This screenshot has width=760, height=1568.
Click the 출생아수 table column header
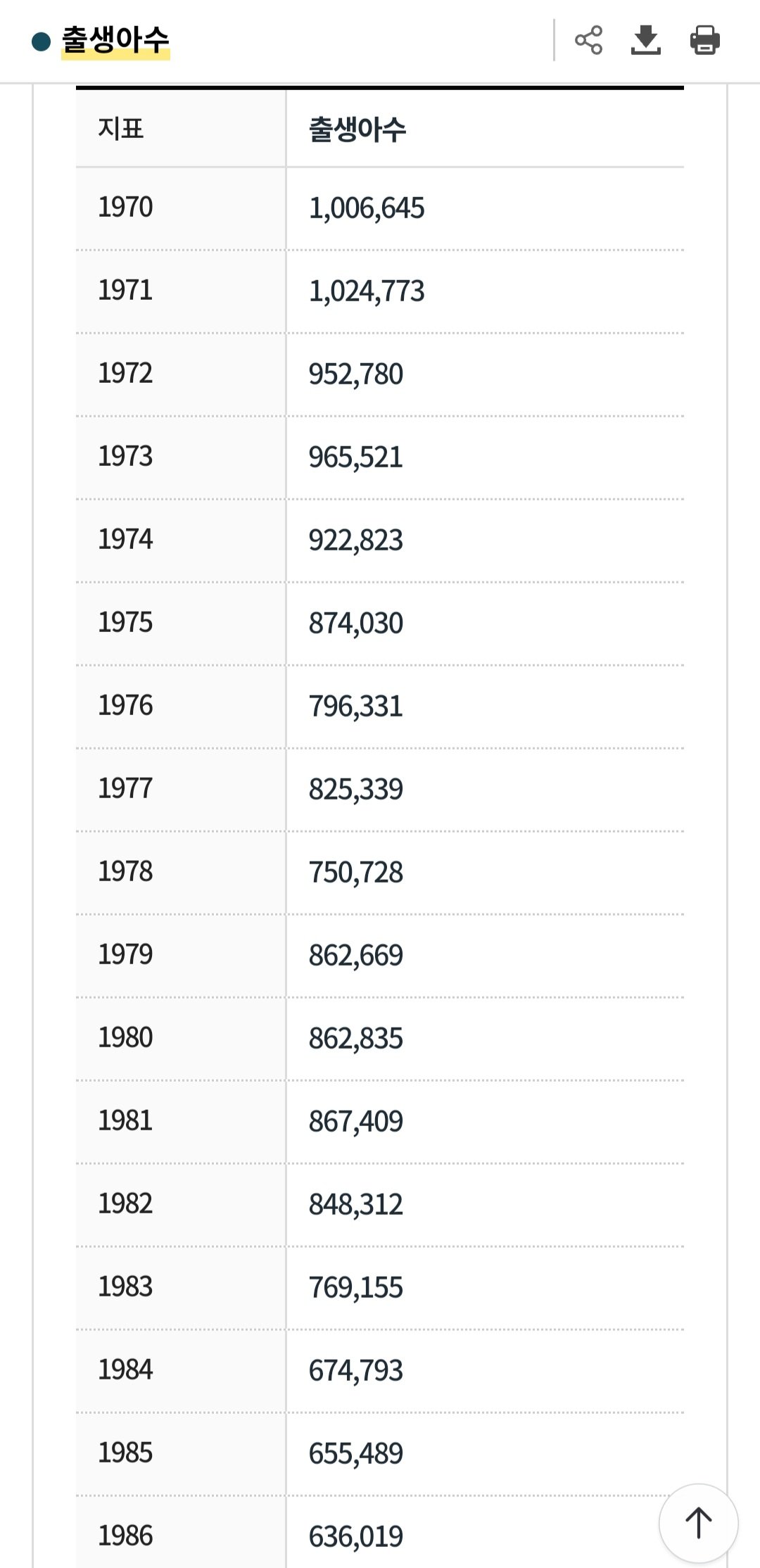point(357,129)
